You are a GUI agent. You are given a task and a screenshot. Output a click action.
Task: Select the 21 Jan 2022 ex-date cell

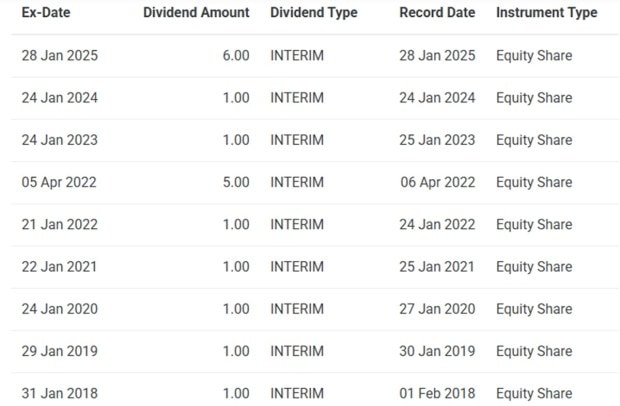(59, 225)
